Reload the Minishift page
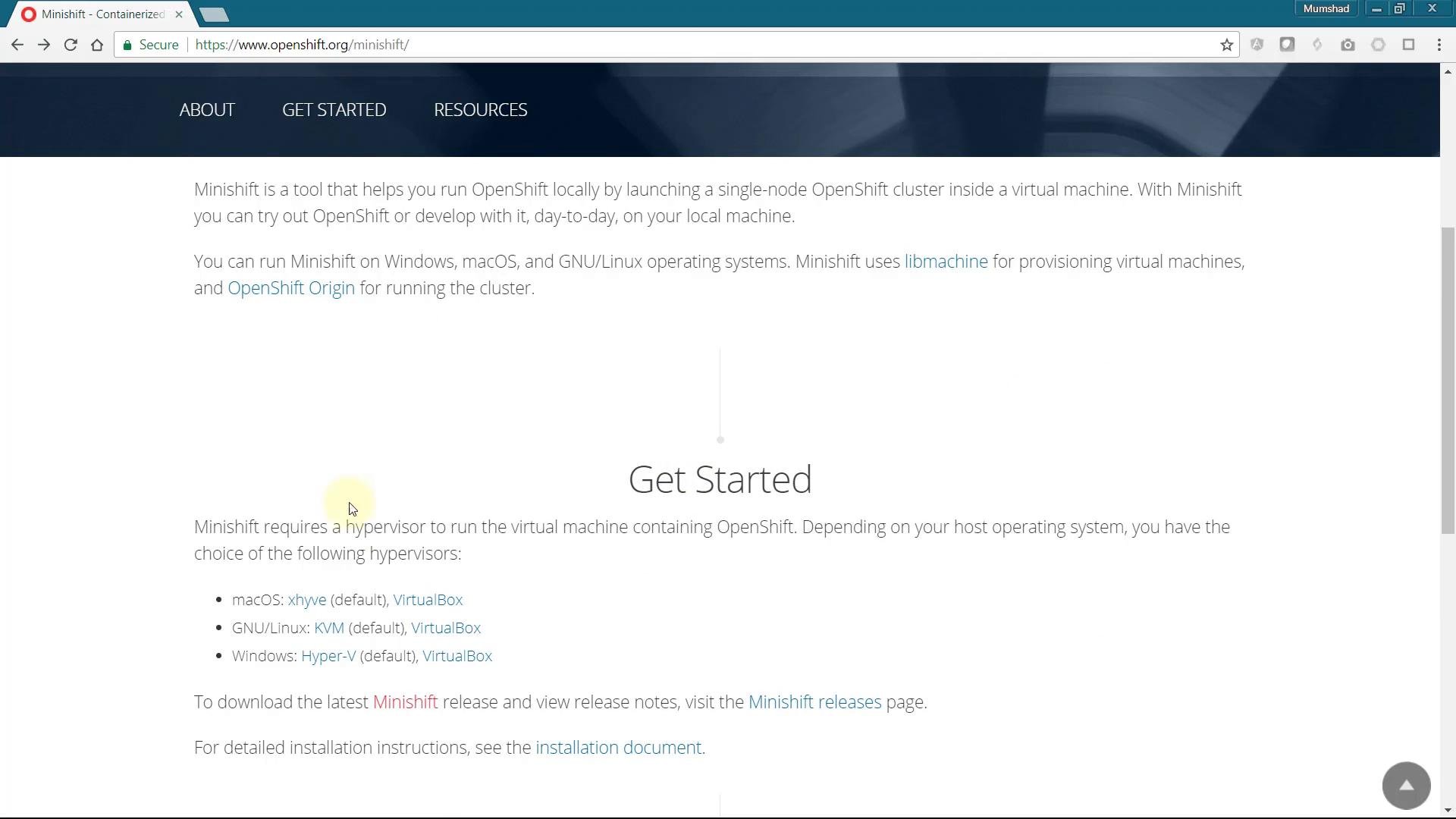This screenshot has width=1456, height=819. (x=71, y=45)
